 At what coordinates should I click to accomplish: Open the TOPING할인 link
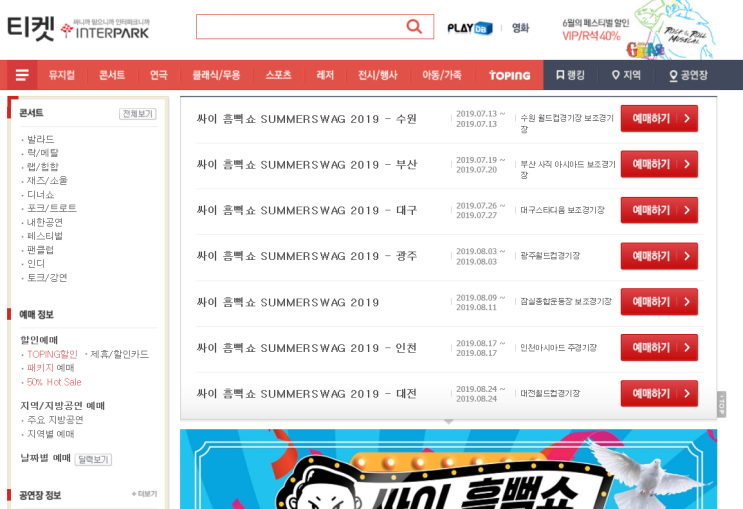coord(52,354)
